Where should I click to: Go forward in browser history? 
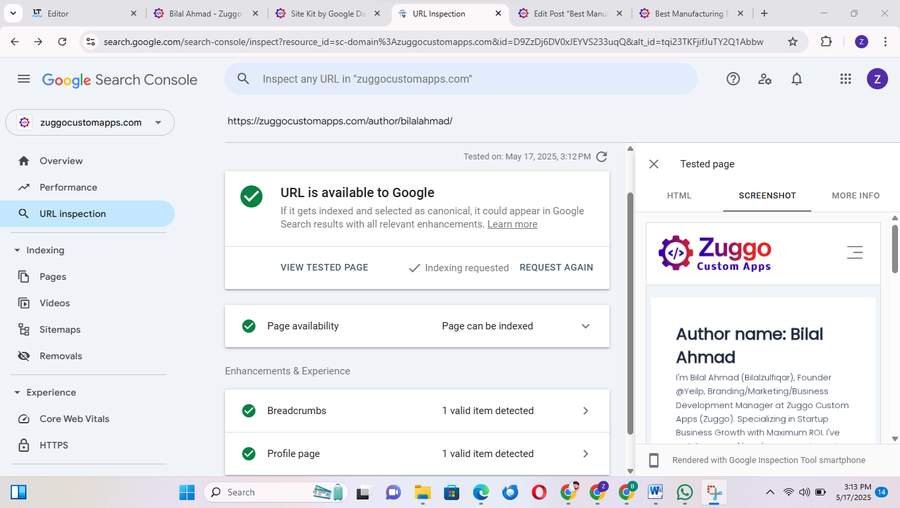(38, 41)
